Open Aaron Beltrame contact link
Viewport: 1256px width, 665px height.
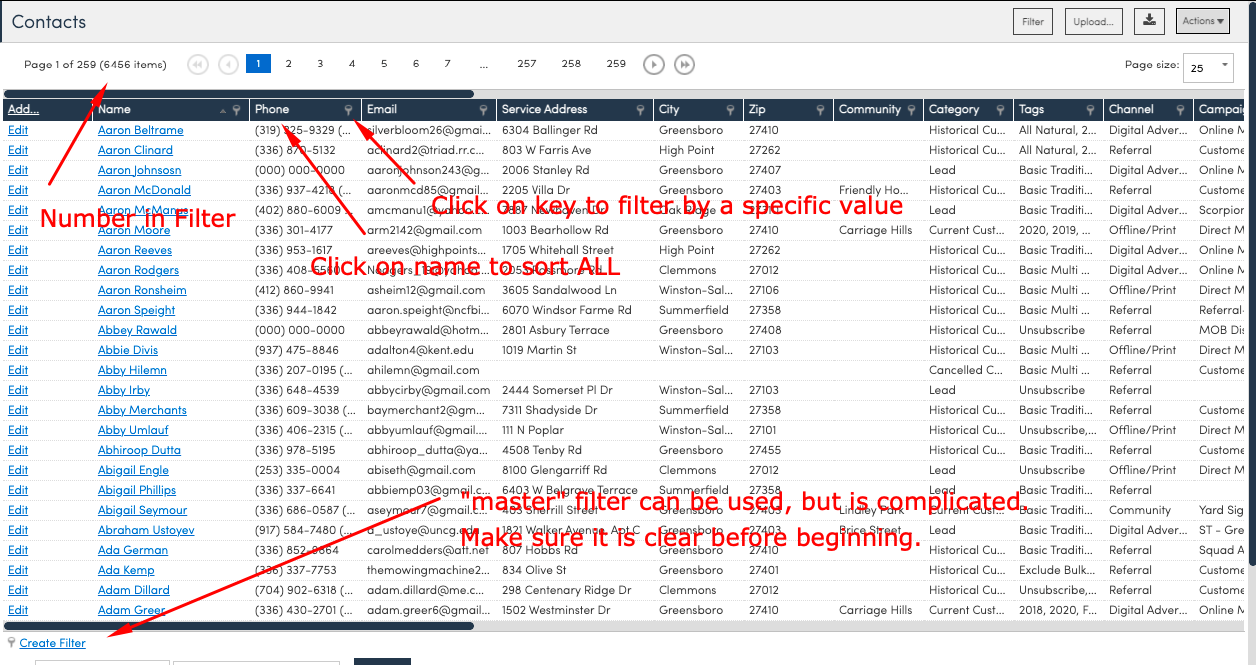140,130
